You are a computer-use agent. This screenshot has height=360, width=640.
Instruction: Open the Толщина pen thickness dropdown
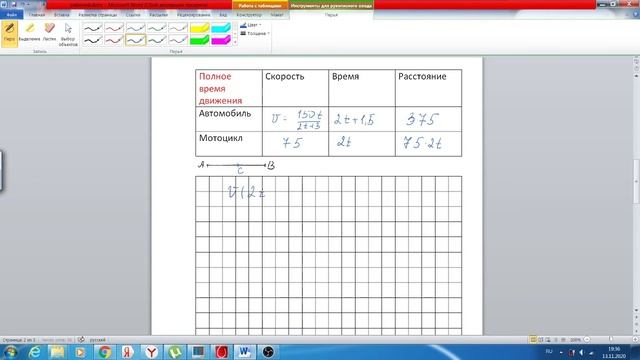255,33
